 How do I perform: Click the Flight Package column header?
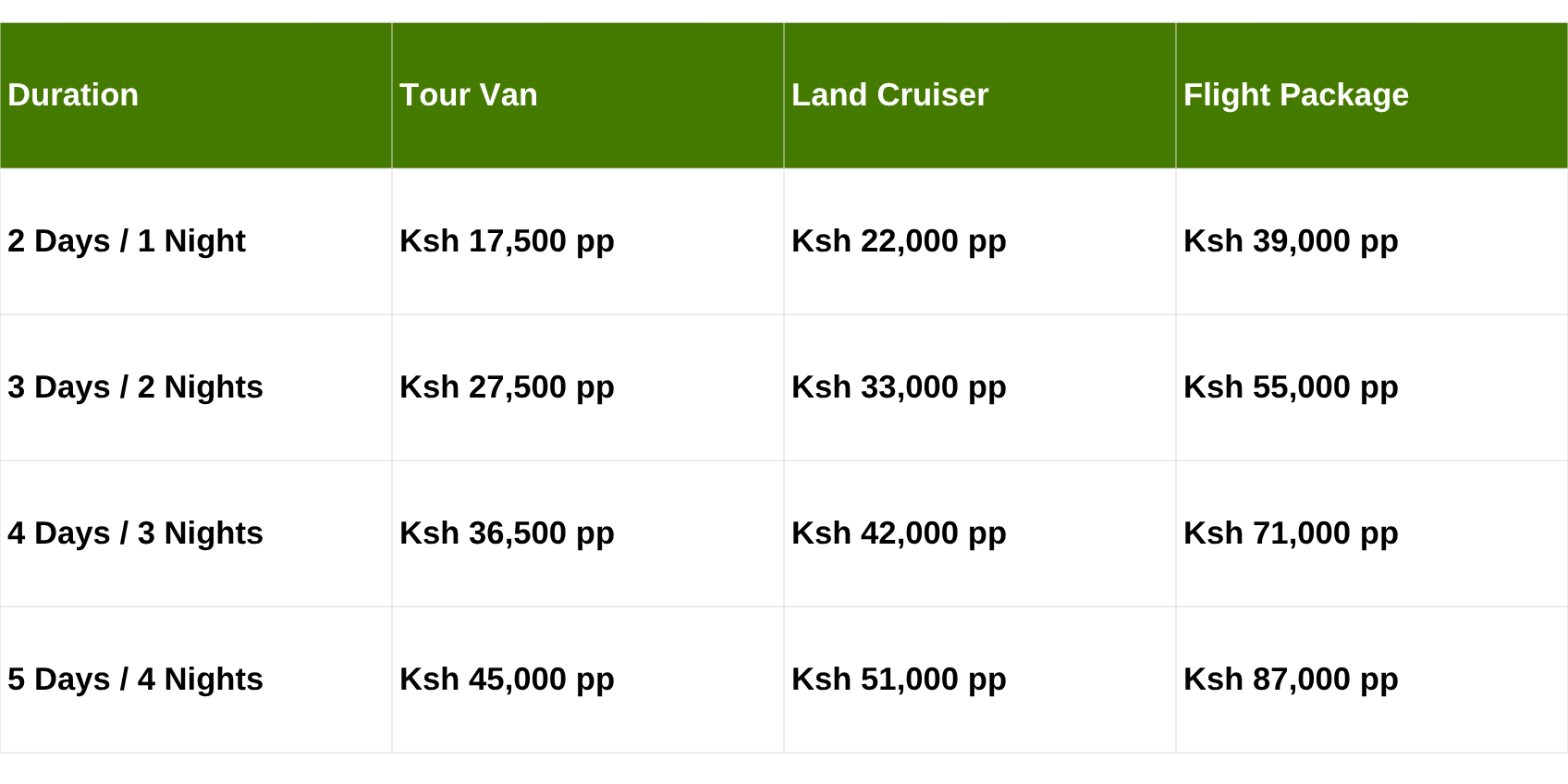click(1295, 95)
